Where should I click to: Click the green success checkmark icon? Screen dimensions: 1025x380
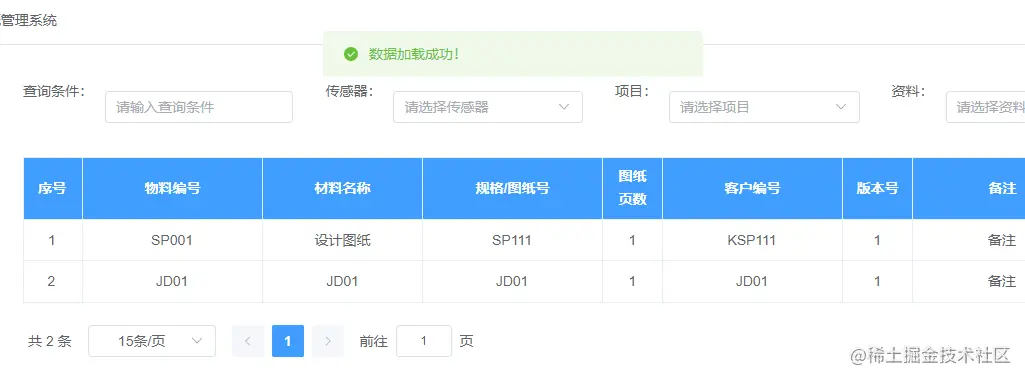351,54
